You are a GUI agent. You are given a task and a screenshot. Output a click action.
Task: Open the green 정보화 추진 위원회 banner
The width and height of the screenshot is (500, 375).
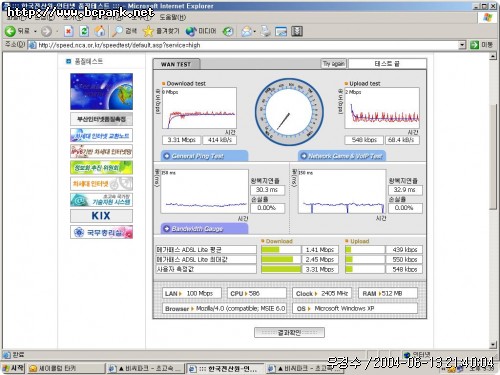point(101,168)
